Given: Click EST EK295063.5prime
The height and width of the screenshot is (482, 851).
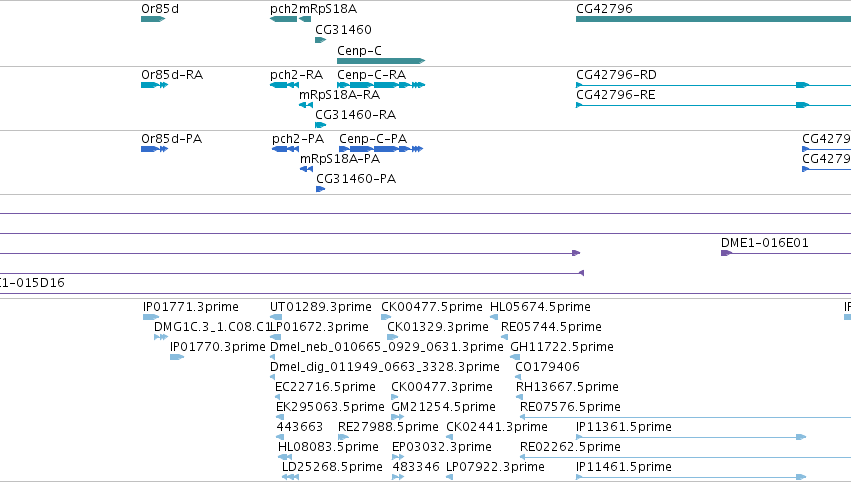Looking at the screenshot, I should point(330,408).
